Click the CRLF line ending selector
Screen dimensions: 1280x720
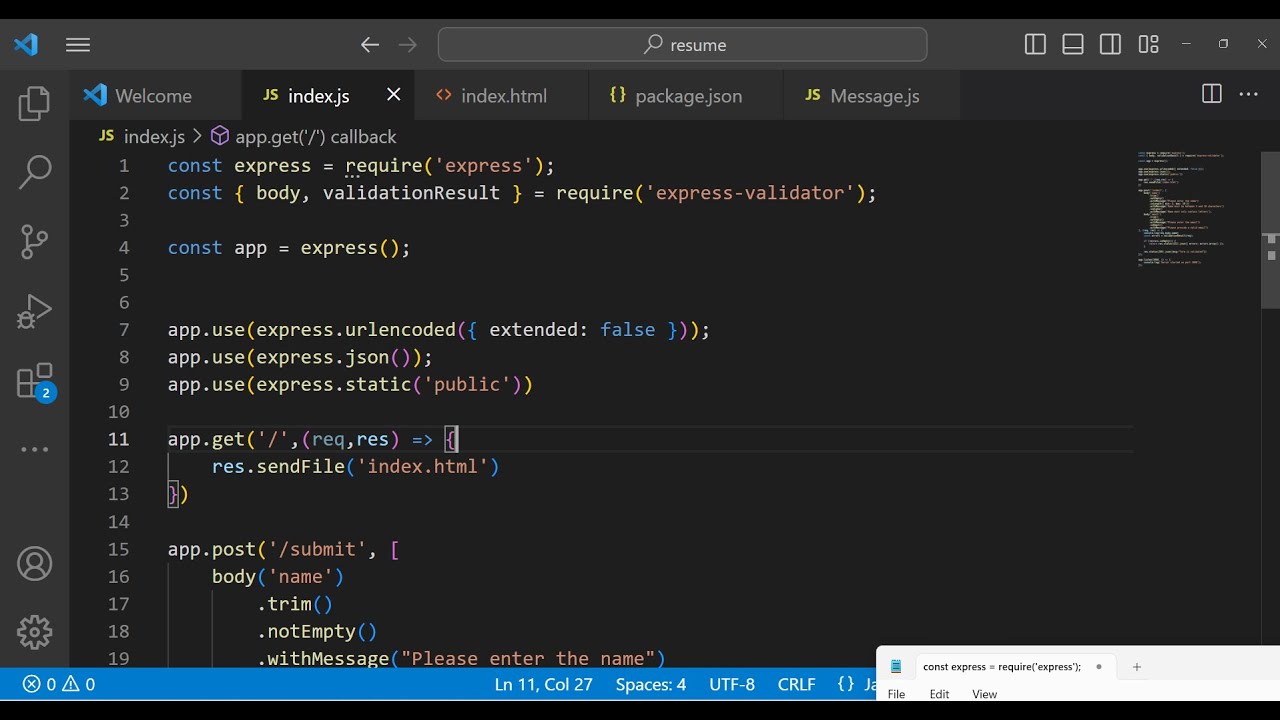click(x=796, y=685)
